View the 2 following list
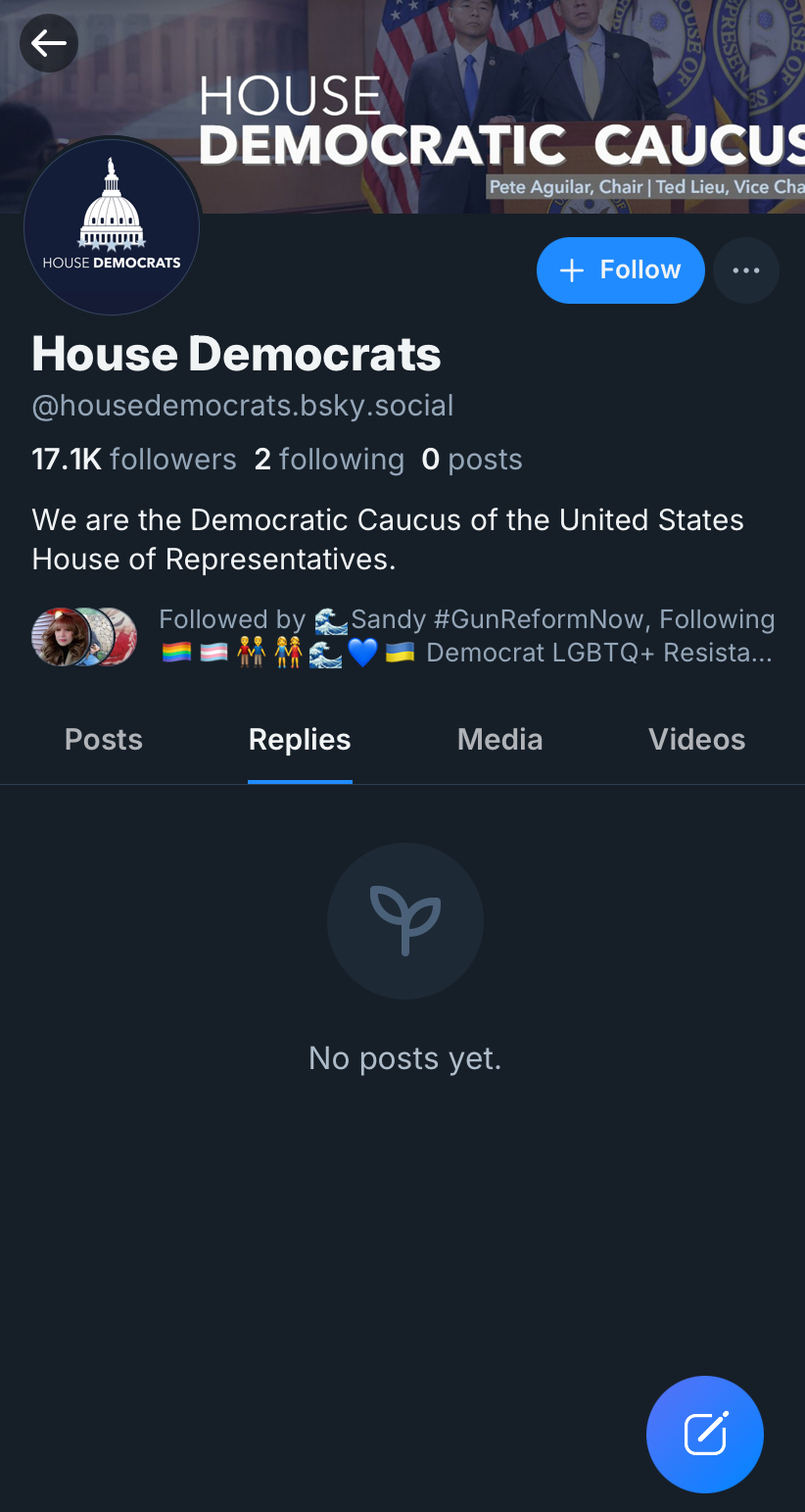 329,460
